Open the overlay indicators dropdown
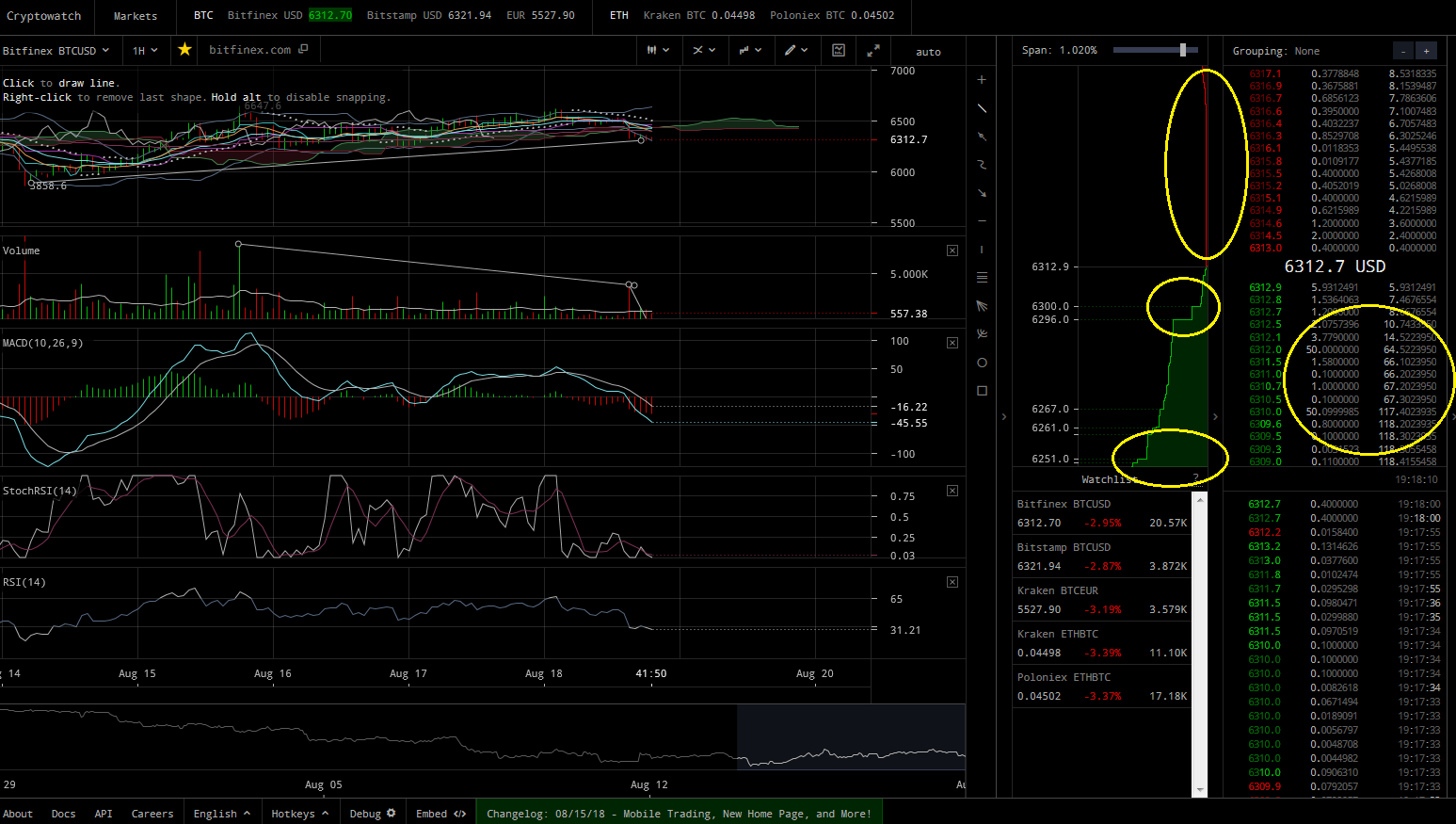The image size is (1456, 824). tap(704, 50)
